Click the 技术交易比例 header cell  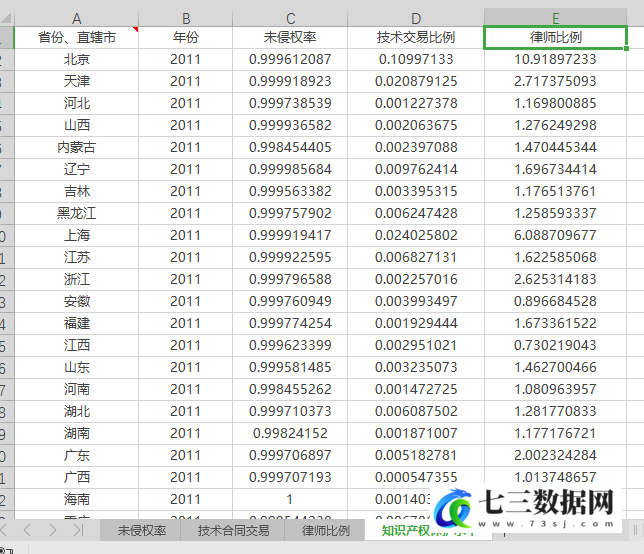[416, 37]
